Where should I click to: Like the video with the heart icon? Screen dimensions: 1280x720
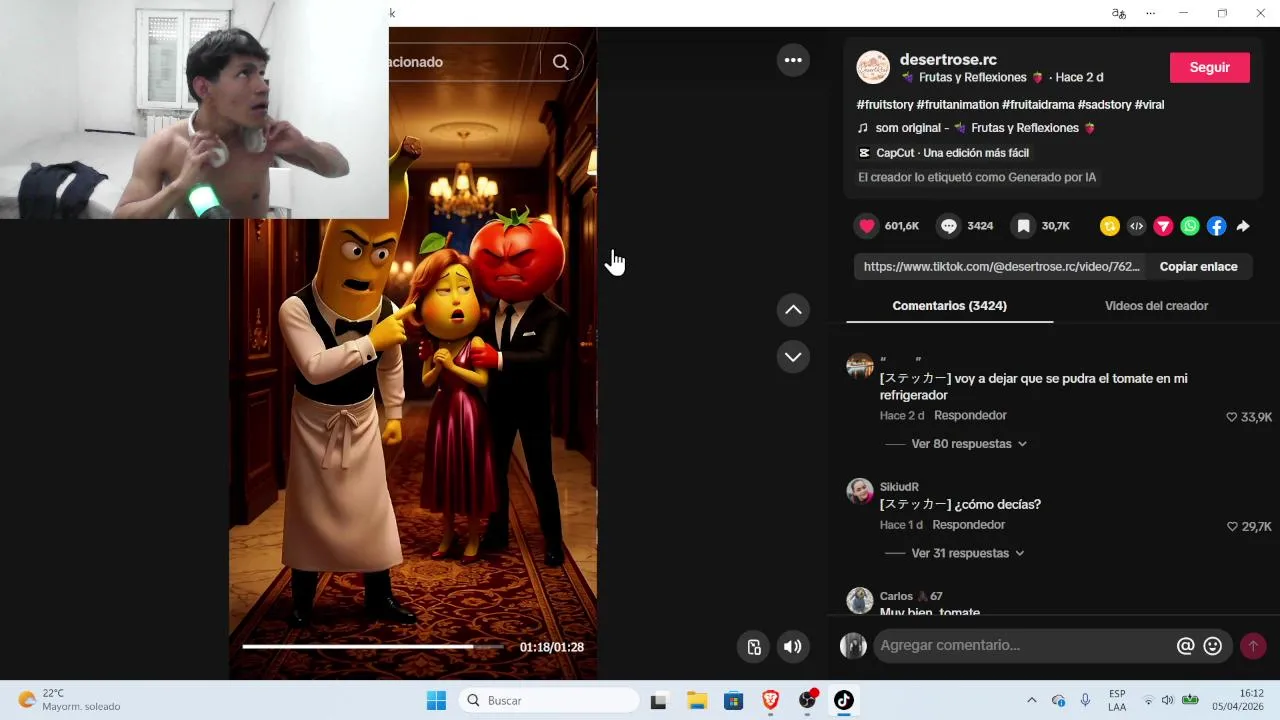click(867, 226)
